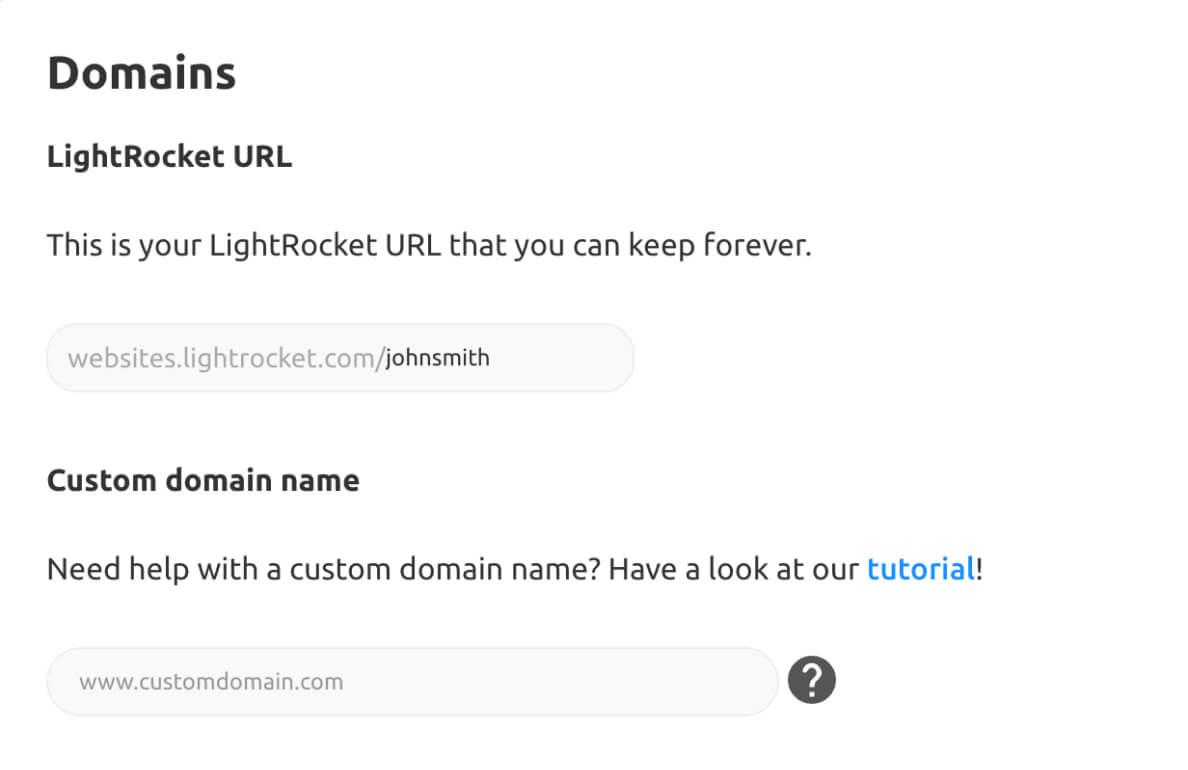The width and height of the screenshot is (1188, 770).
Task: Click the exclamation mark after tutorial
Action: [980, 569]
